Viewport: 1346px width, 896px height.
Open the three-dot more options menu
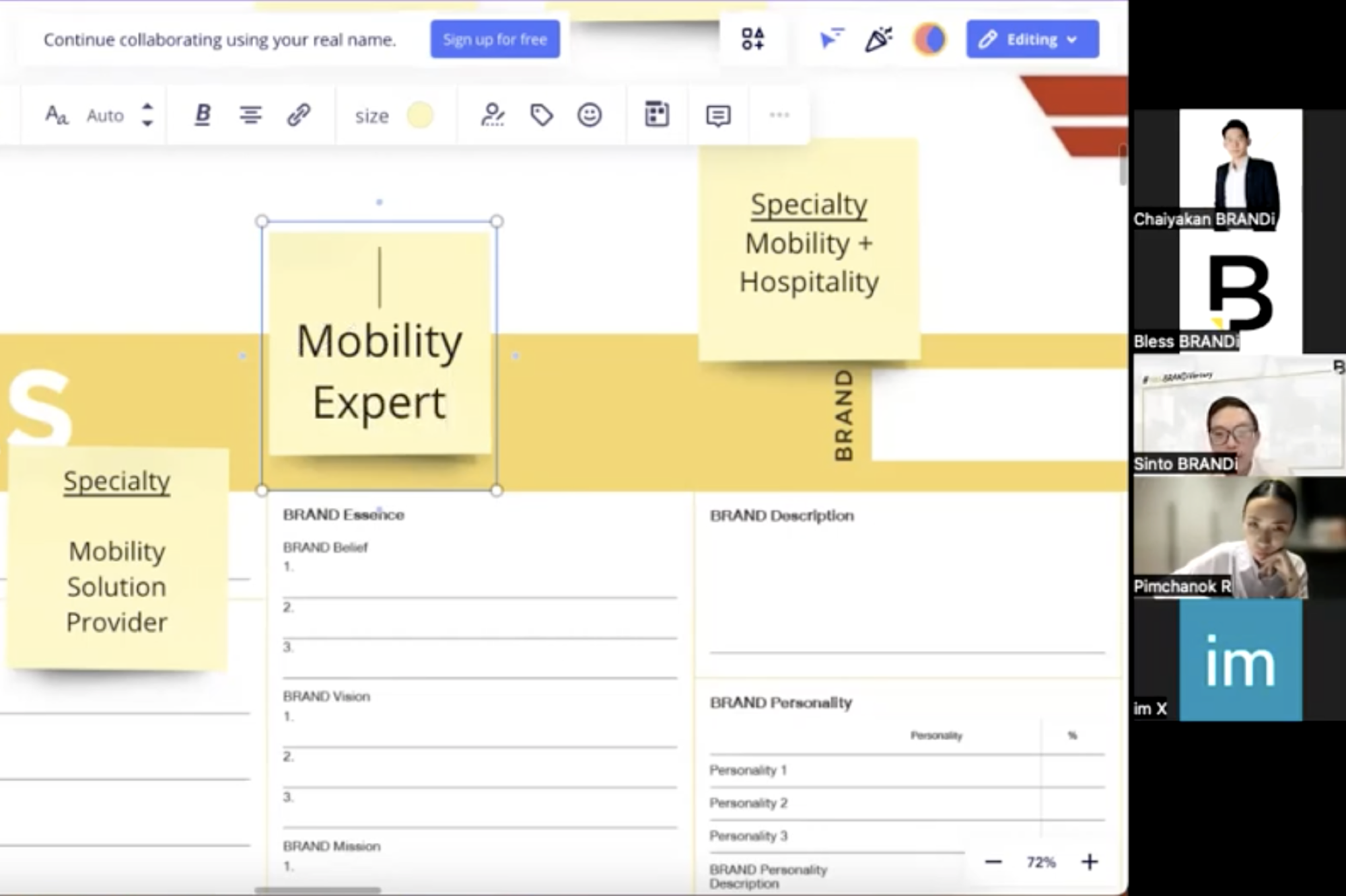[779, 115]
